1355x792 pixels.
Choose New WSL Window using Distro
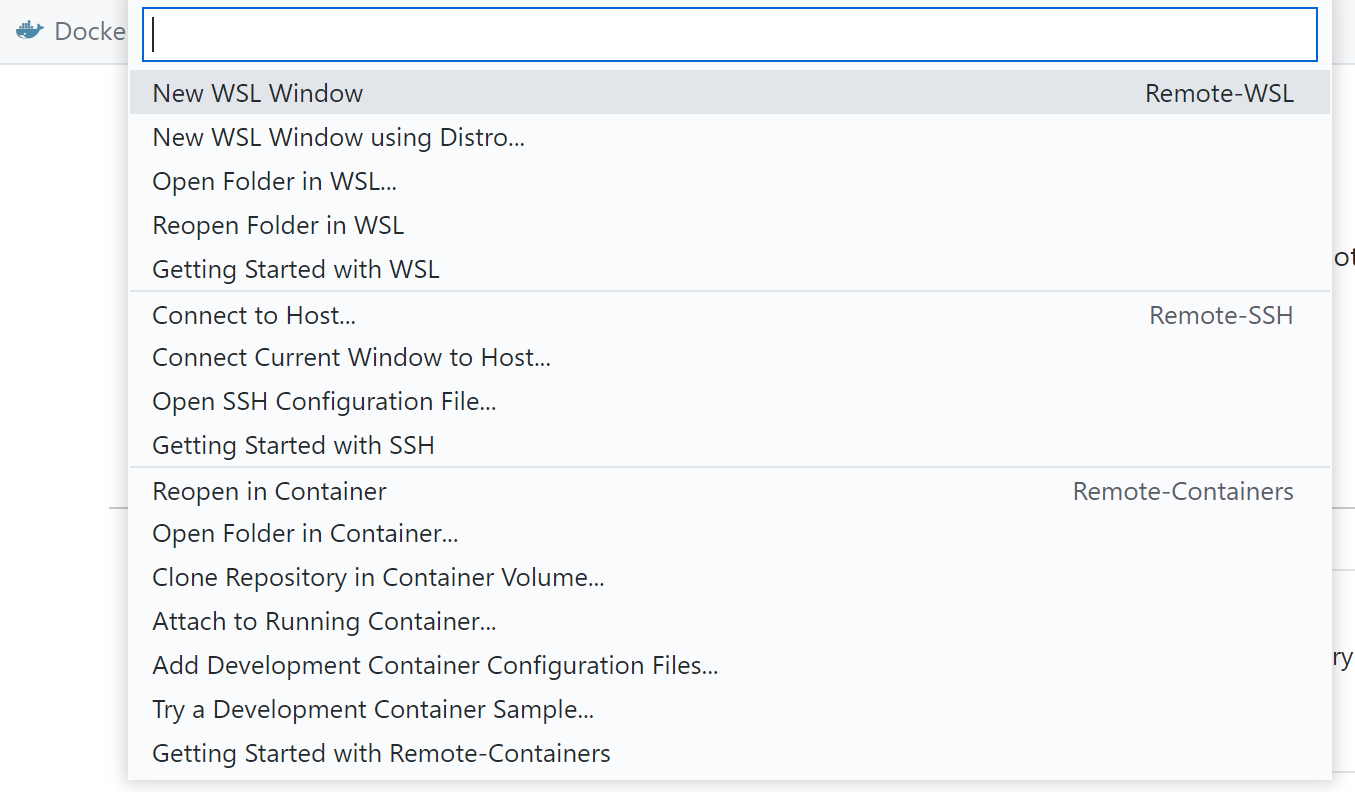click(730, 137)
